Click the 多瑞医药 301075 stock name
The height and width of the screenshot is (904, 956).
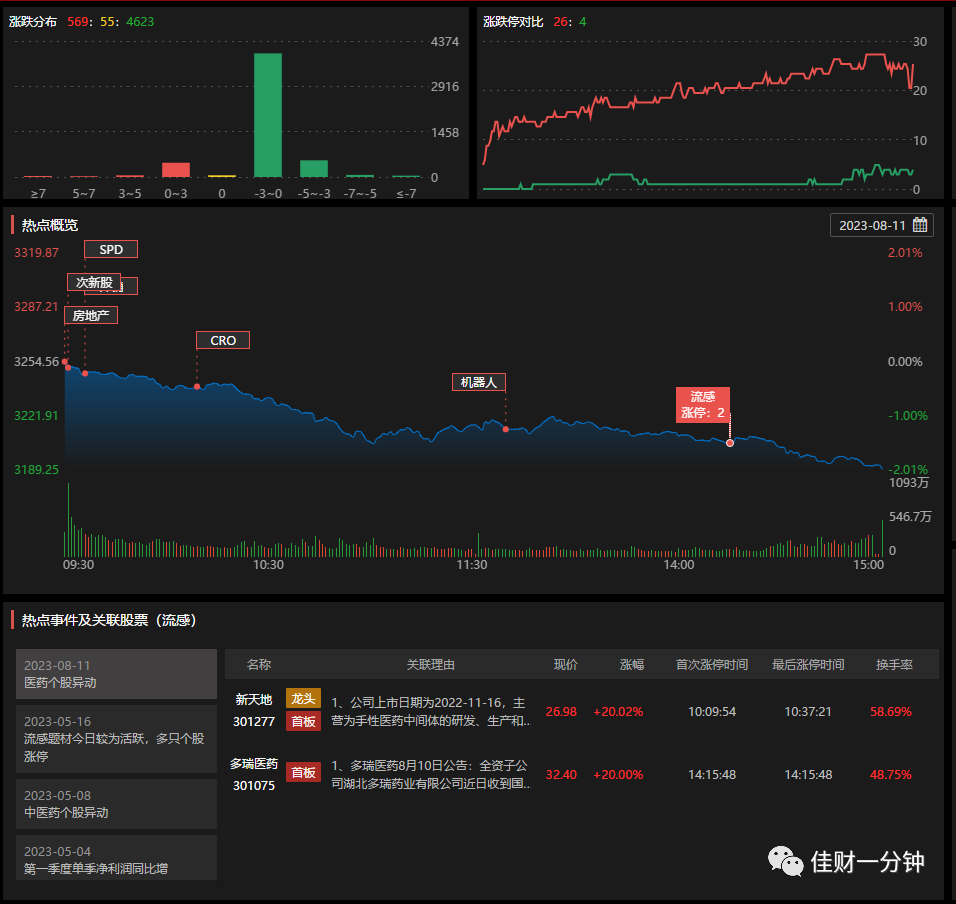pos(254,764)
